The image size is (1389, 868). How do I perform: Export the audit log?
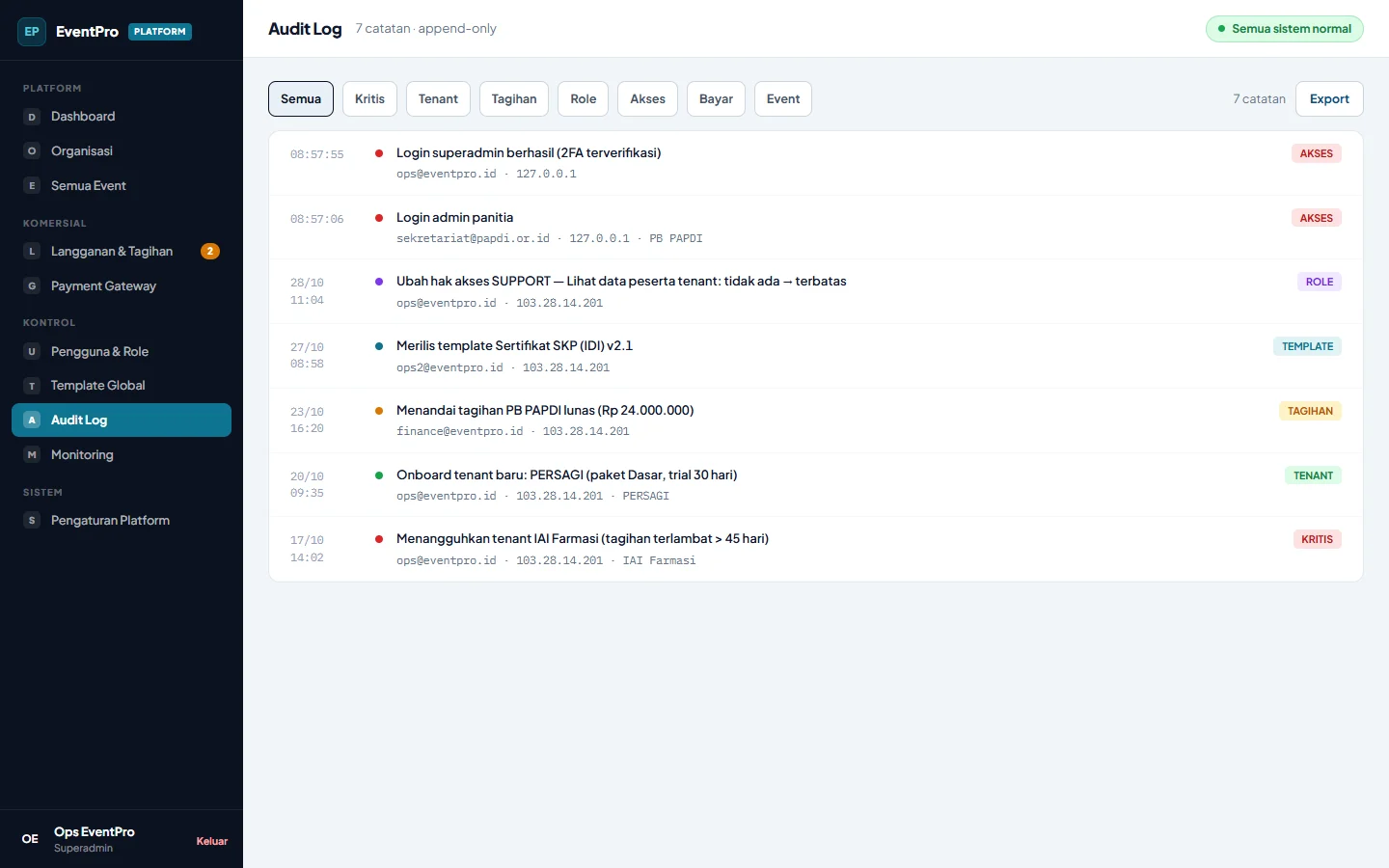[x=1329, y=98]
